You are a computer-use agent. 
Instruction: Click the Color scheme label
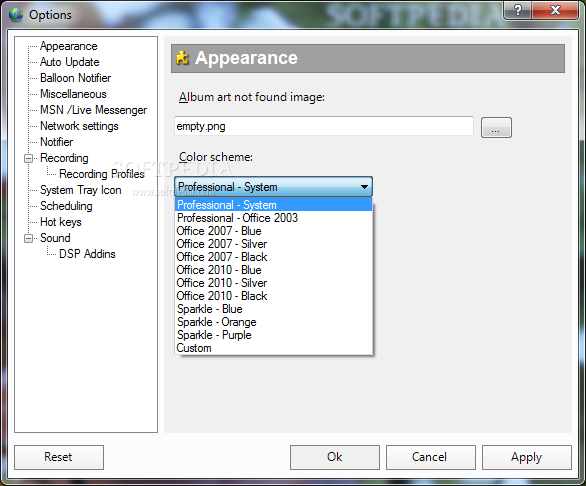(x=216, y=157)
